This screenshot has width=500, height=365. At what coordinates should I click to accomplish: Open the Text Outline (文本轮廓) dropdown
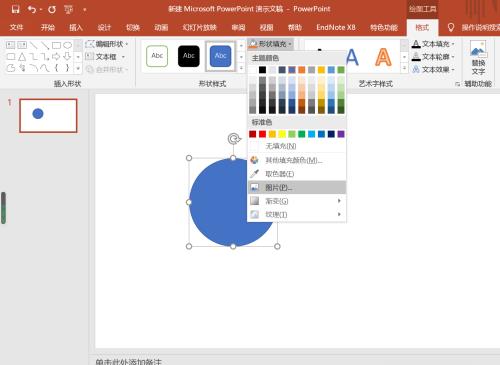(x=433, y=57)
